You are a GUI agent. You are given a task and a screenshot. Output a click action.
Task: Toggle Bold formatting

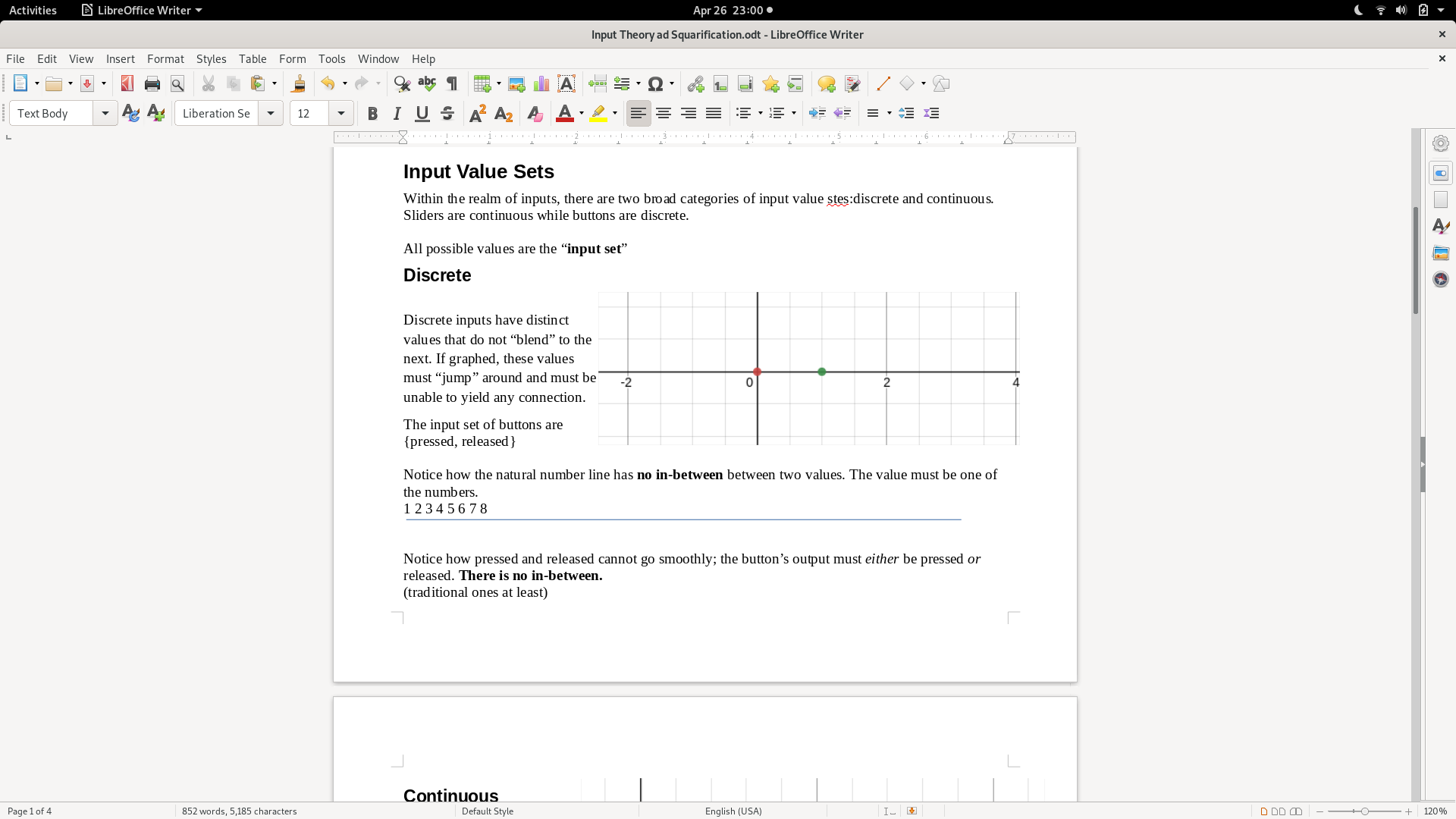[x=372, y=114]
